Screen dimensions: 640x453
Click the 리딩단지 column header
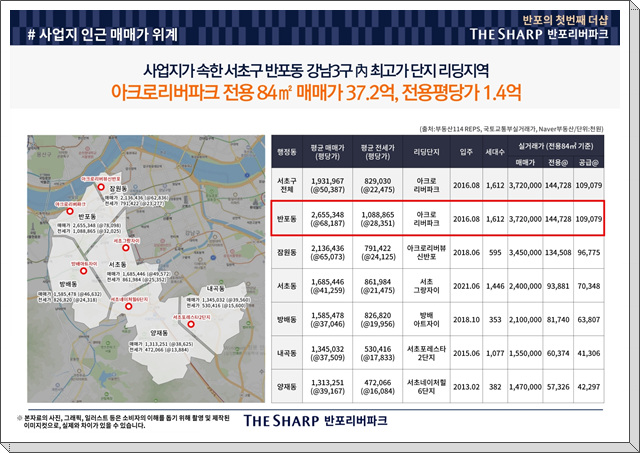click(x=427, y=152)
